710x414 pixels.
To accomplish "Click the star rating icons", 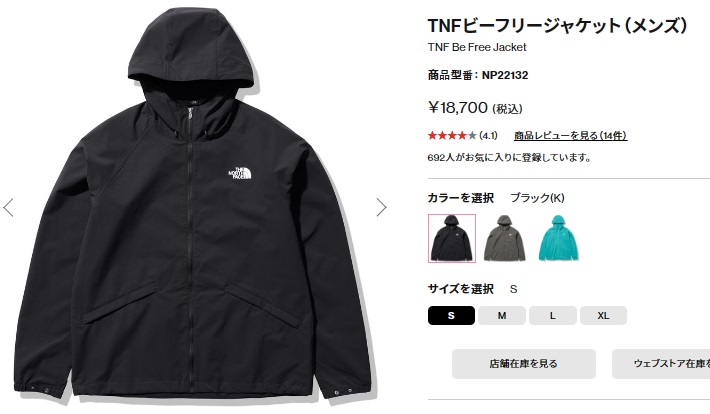I will [452, 135].
